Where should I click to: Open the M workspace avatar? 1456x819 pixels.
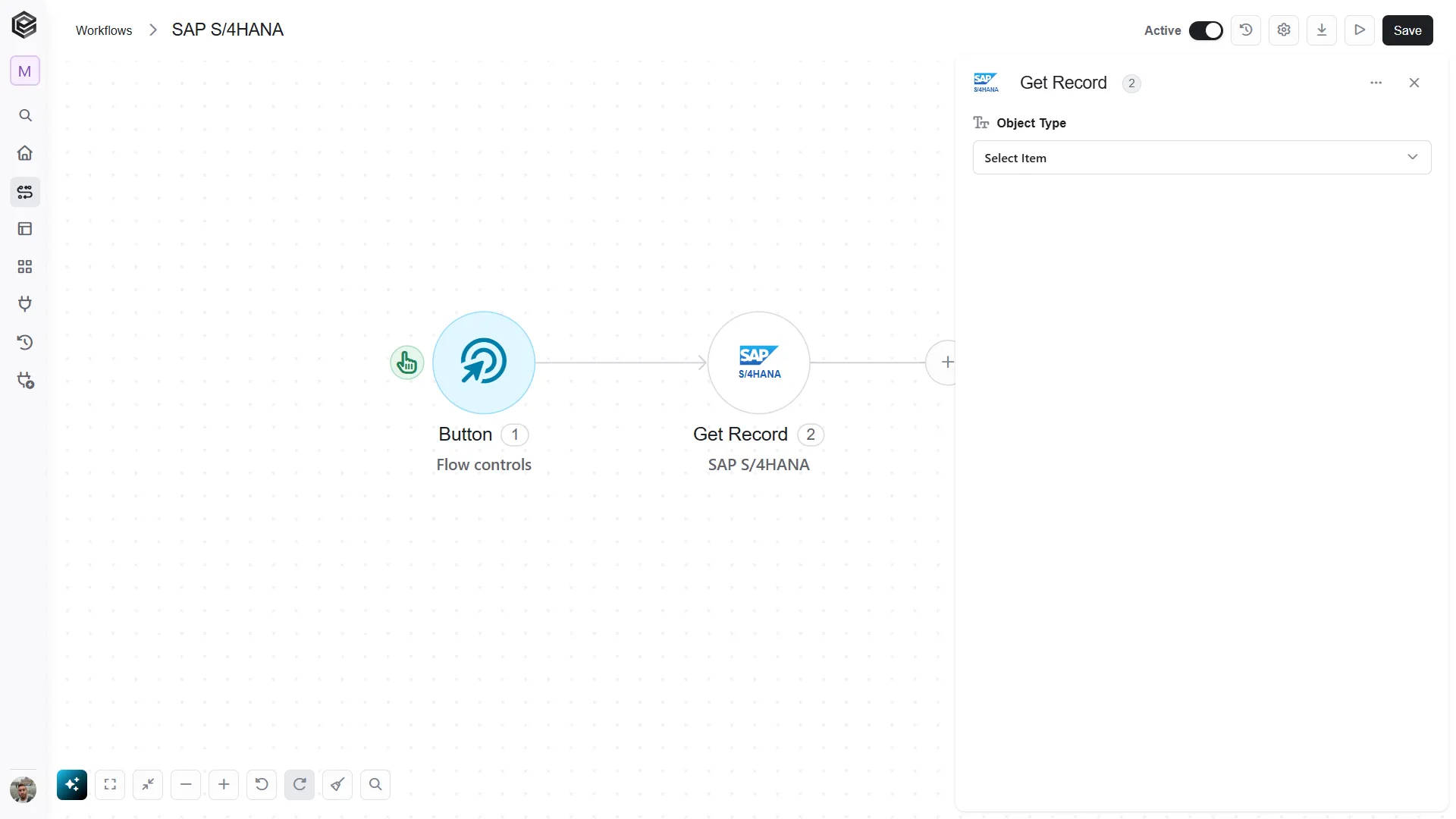24,71
